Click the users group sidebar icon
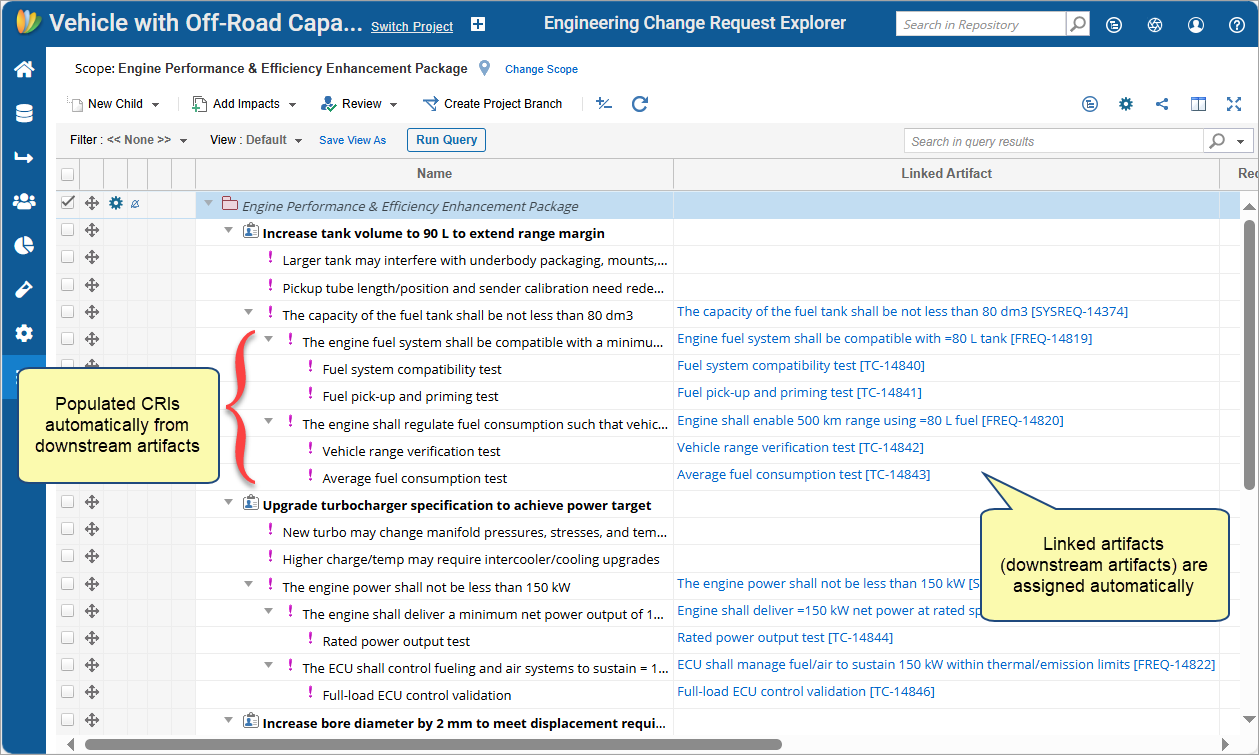Viewport: 1259px width, 755px height. tap(23, 201)
